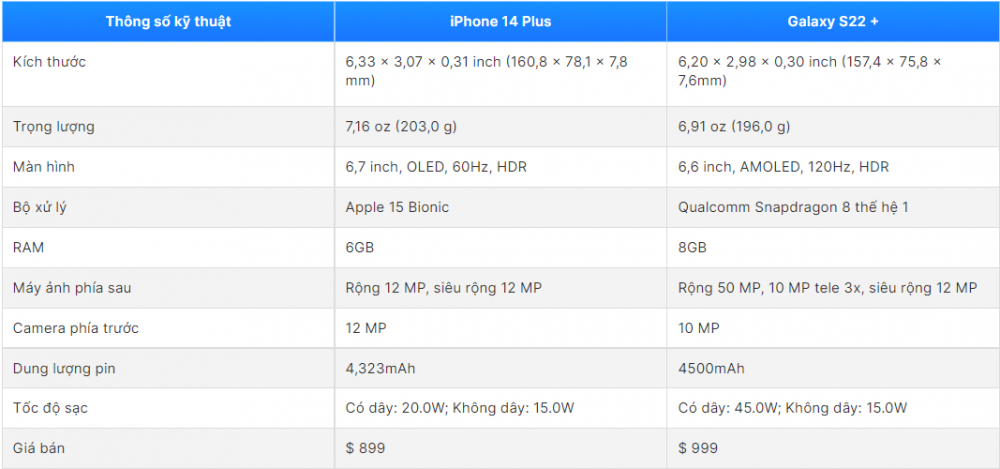Click the "Thông số kỹ thuật" column header
The height and width of the screenshot is (469, 1000).
click(x=168, y=21)
